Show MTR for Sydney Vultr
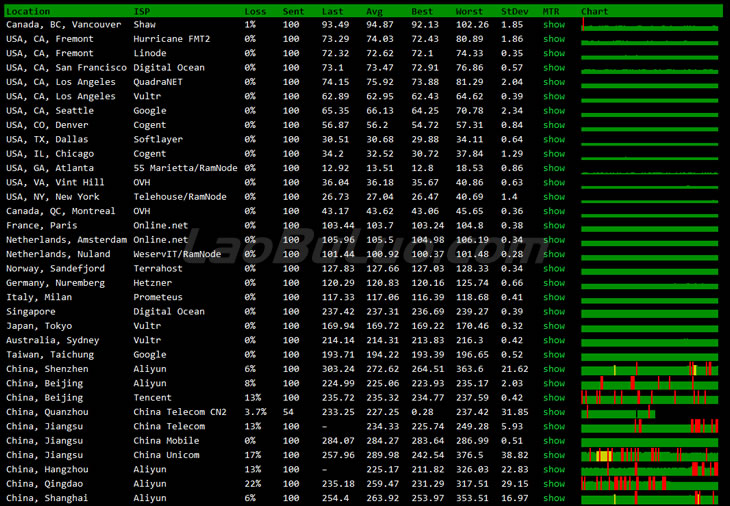 (554, 340)
